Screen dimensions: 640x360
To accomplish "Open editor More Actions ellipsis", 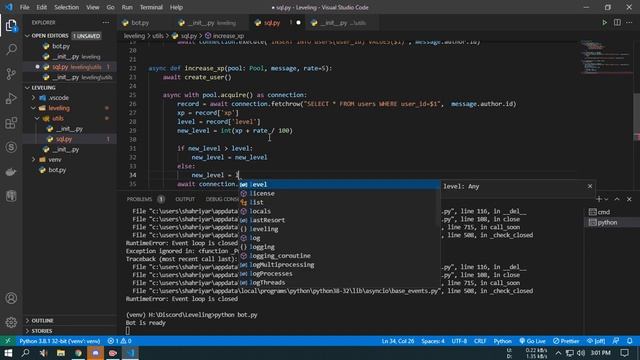I will (x=629, y=23).
